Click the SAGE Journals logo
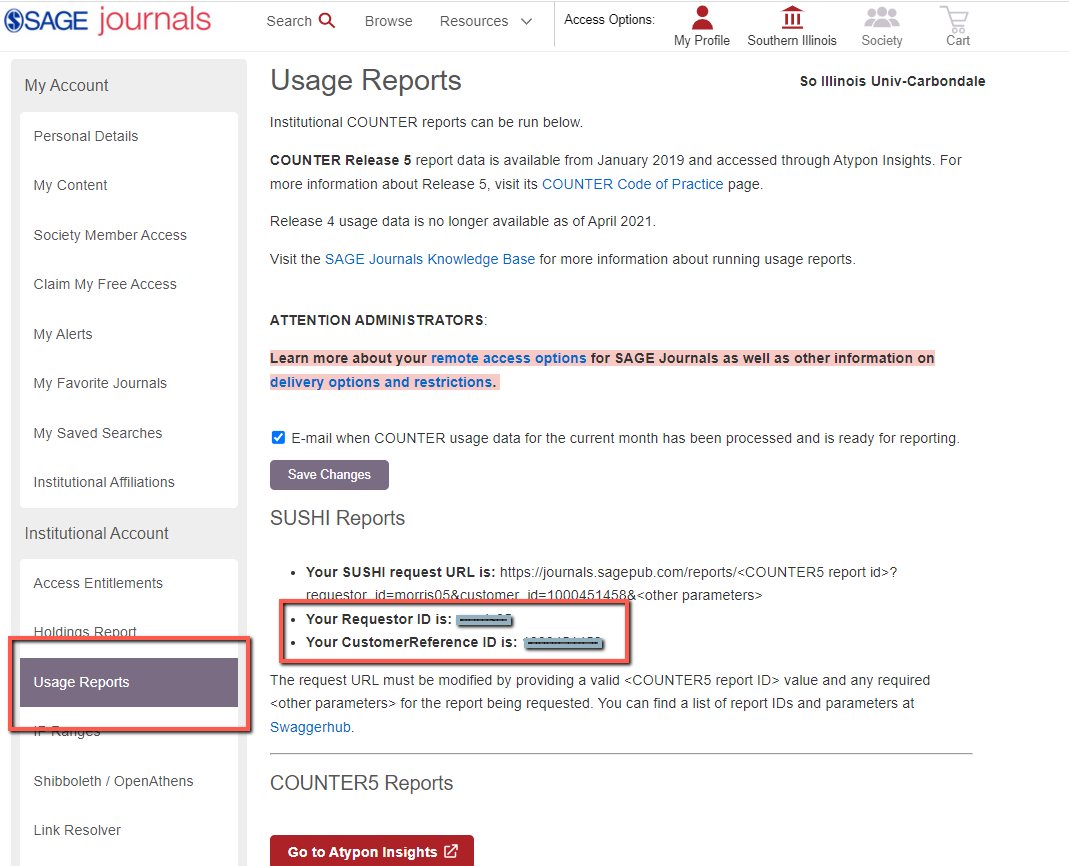The image size is (1069, 866). tap(108, 20)
